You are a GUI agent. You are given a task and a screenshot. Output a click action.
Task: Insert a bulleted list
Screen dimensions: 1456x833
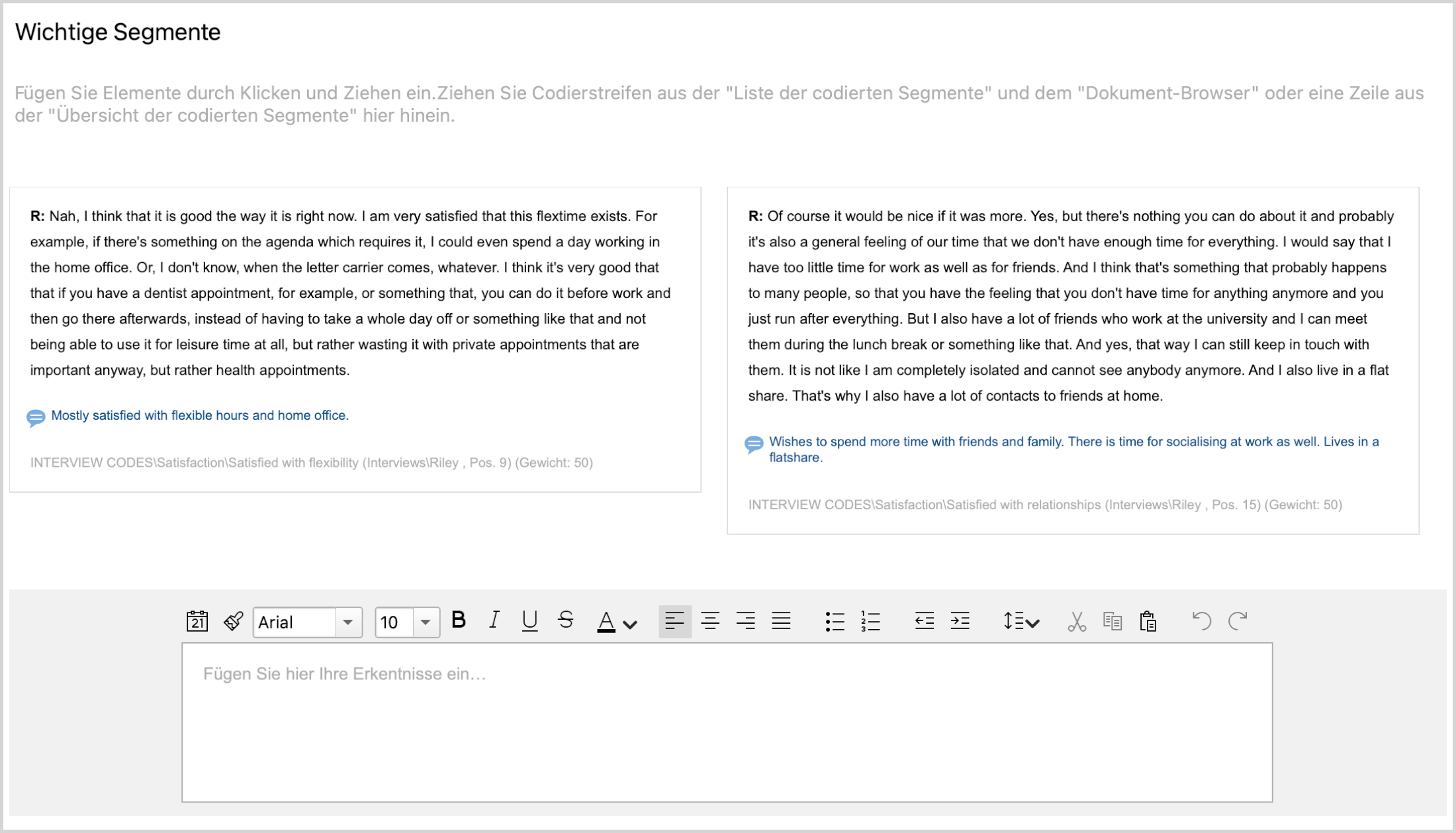click(835, 621)
